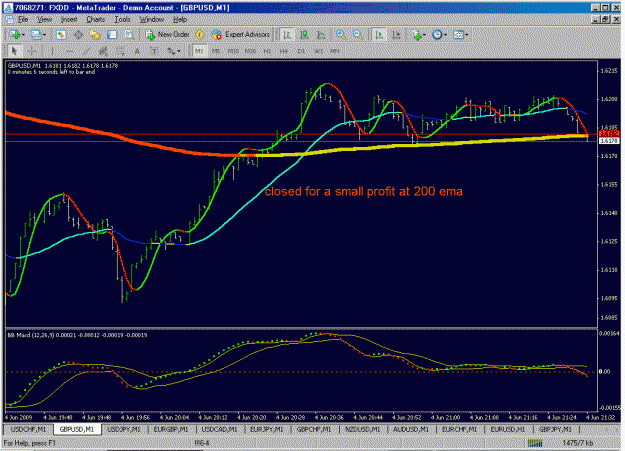
Task: Select the equidistant channel tool
Action: coord(103,51)
